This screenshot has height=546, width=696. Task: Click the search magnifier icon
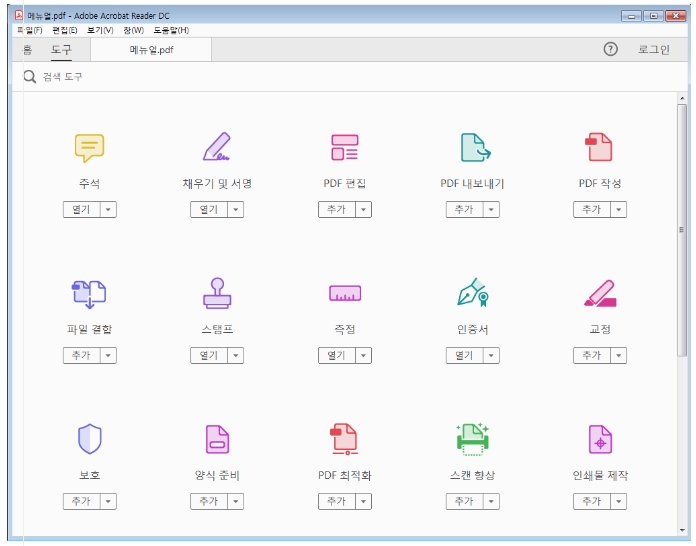(30, 76)
